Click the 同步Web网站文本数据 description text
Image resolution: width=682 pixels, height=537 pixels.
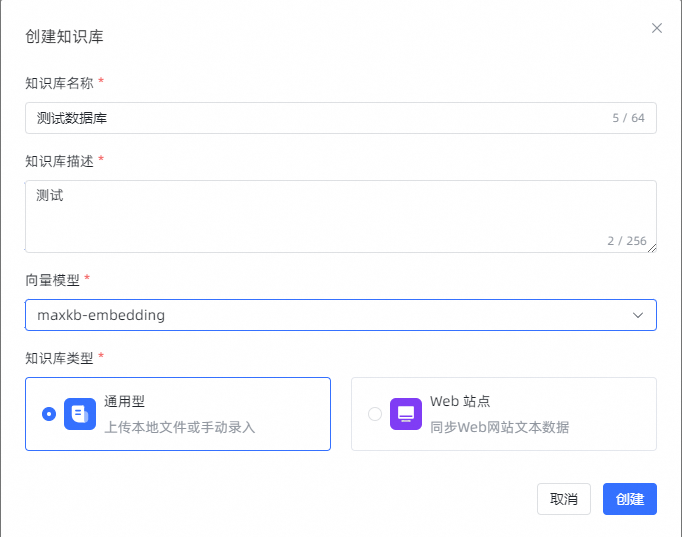pos(499,427)
